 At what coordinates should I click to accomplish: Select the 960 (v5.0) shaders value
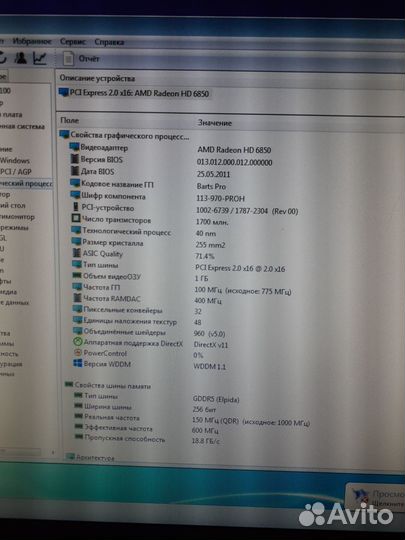[x=209, y=334]
